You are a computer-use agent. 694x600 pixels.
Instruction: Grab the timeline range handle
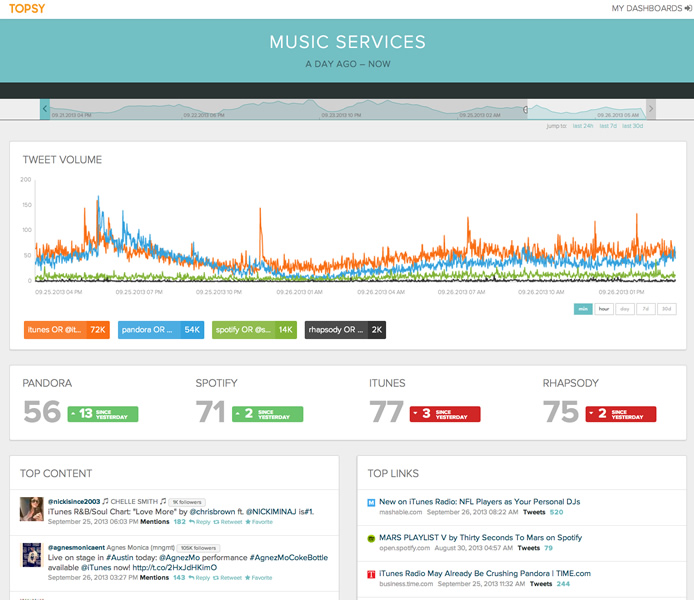(x=525, y=109)
